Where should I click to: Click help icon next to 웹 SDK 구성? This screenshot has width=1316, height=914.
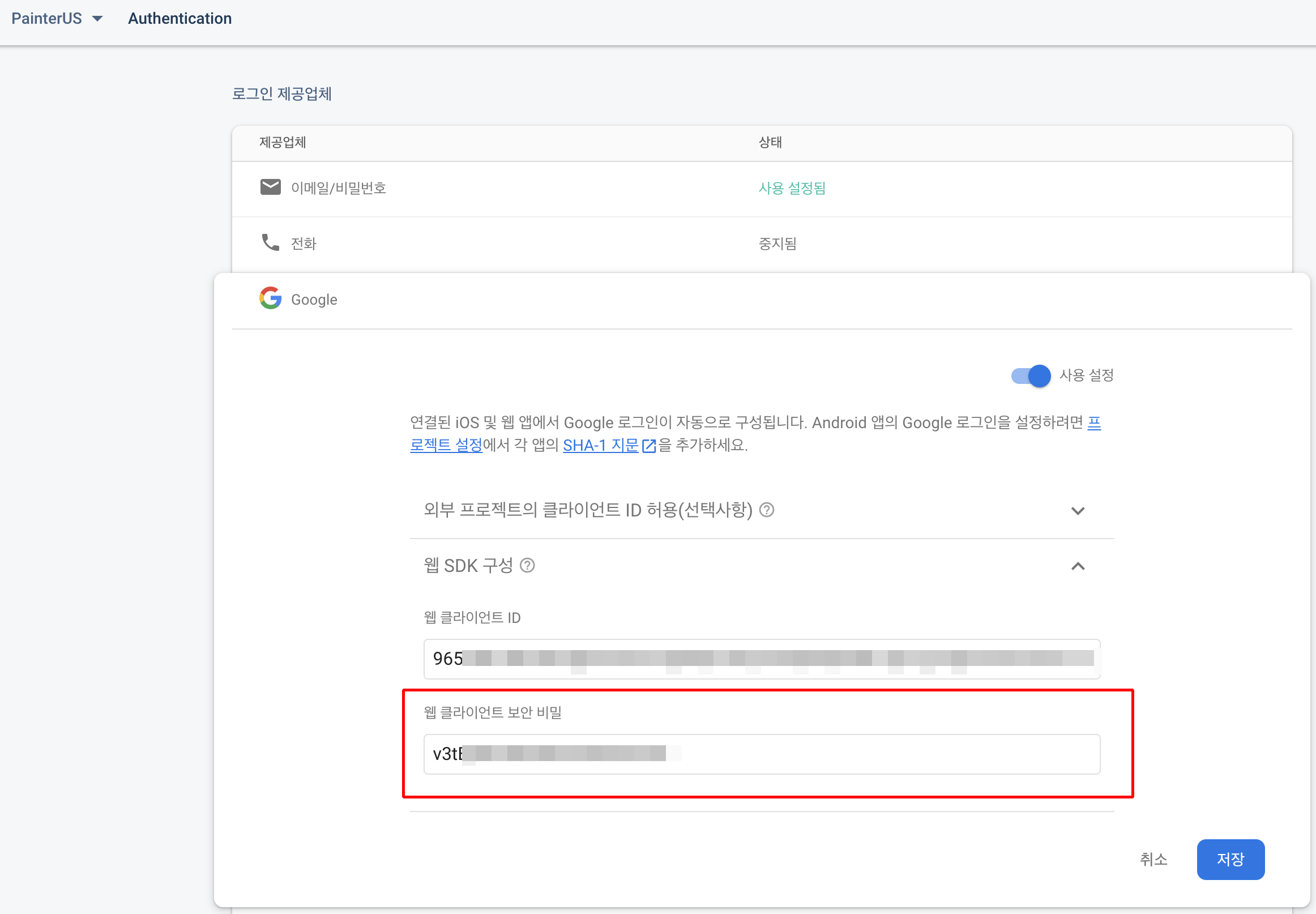527,566
